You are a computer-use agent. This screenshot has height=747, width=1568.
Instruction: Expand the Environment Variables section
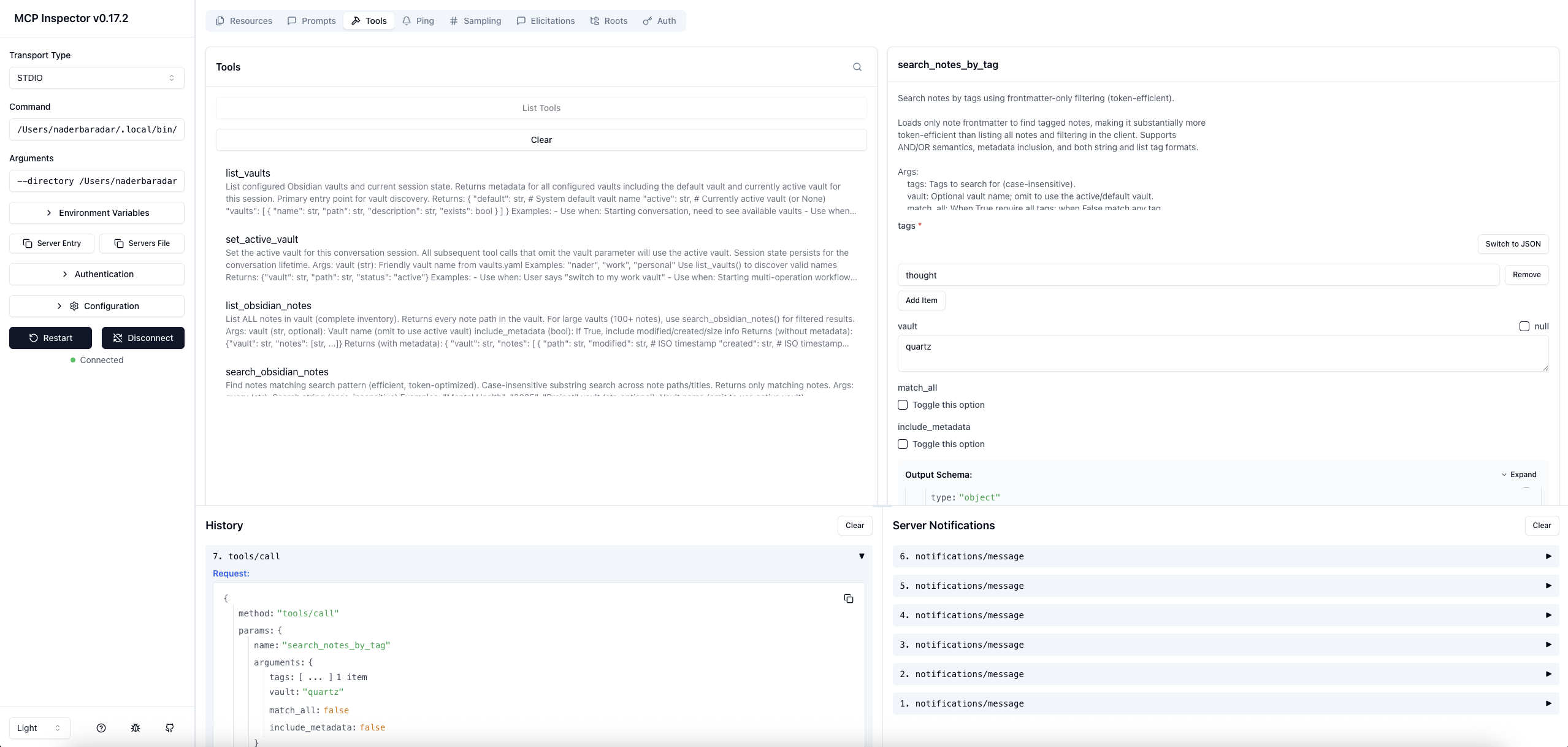point(96,213)
